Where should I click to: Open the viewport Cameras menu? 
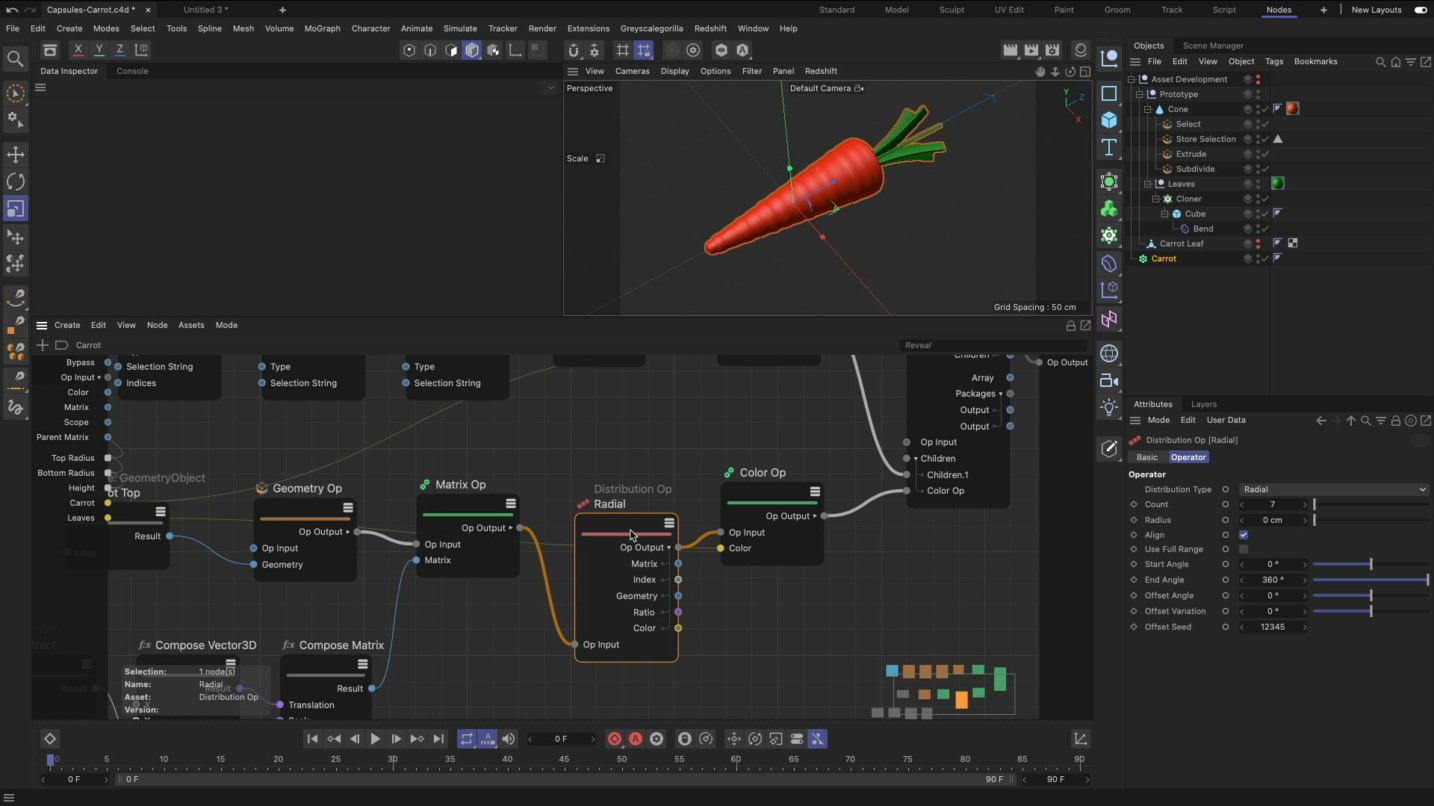(x=632, y=71)
